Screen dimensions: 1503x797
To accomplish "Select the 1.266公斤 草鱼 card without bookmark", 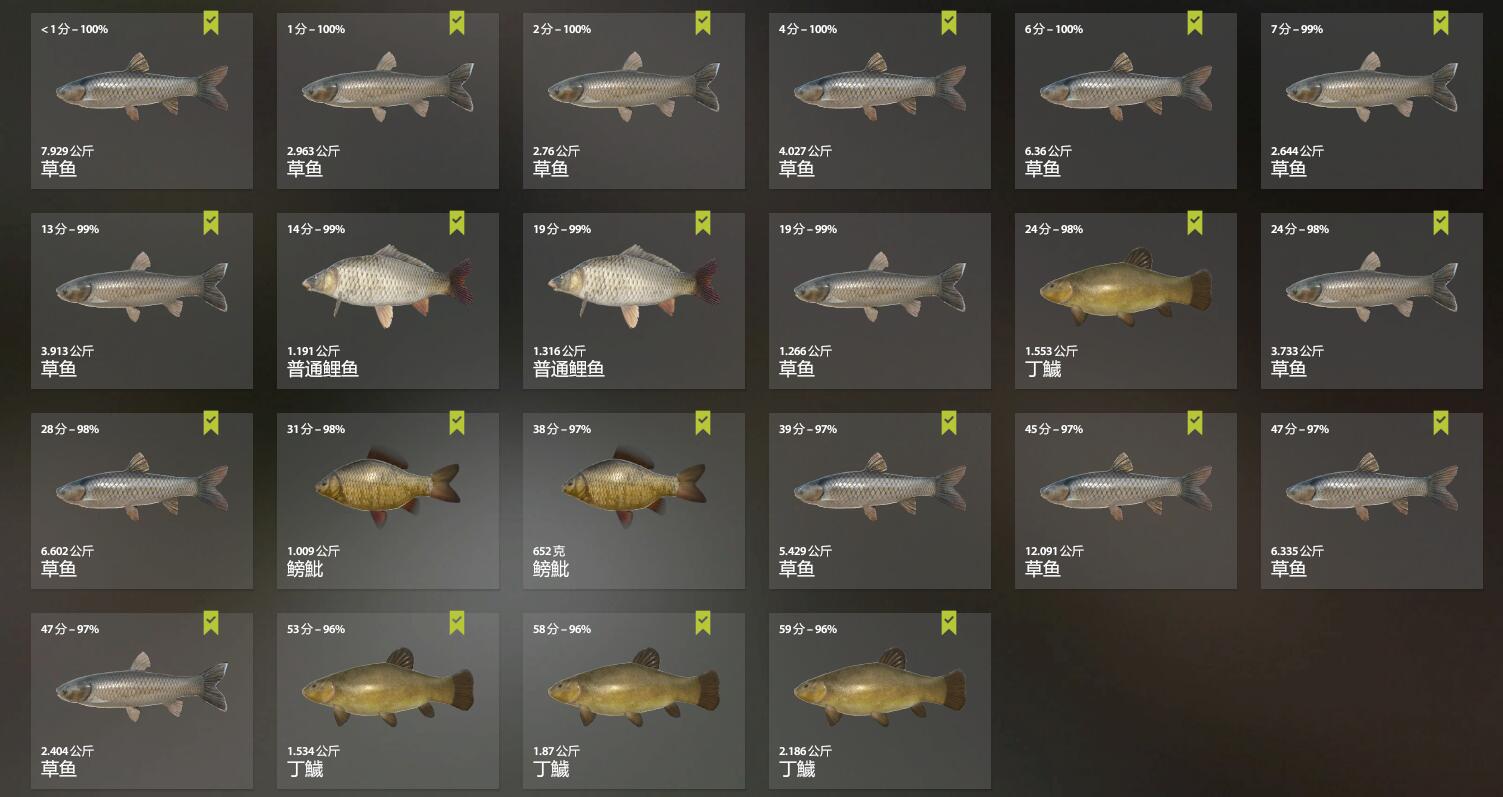I will [x=880, y=301].
